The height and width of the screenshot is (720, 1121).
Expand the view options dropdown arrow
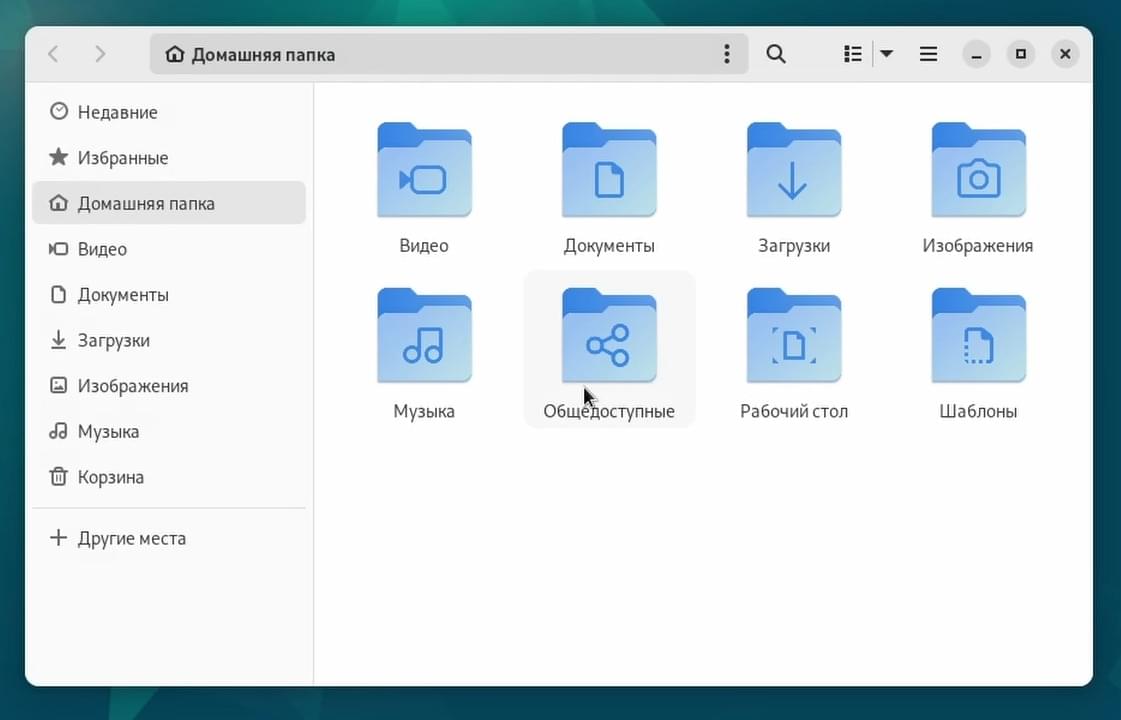(887, 54)
